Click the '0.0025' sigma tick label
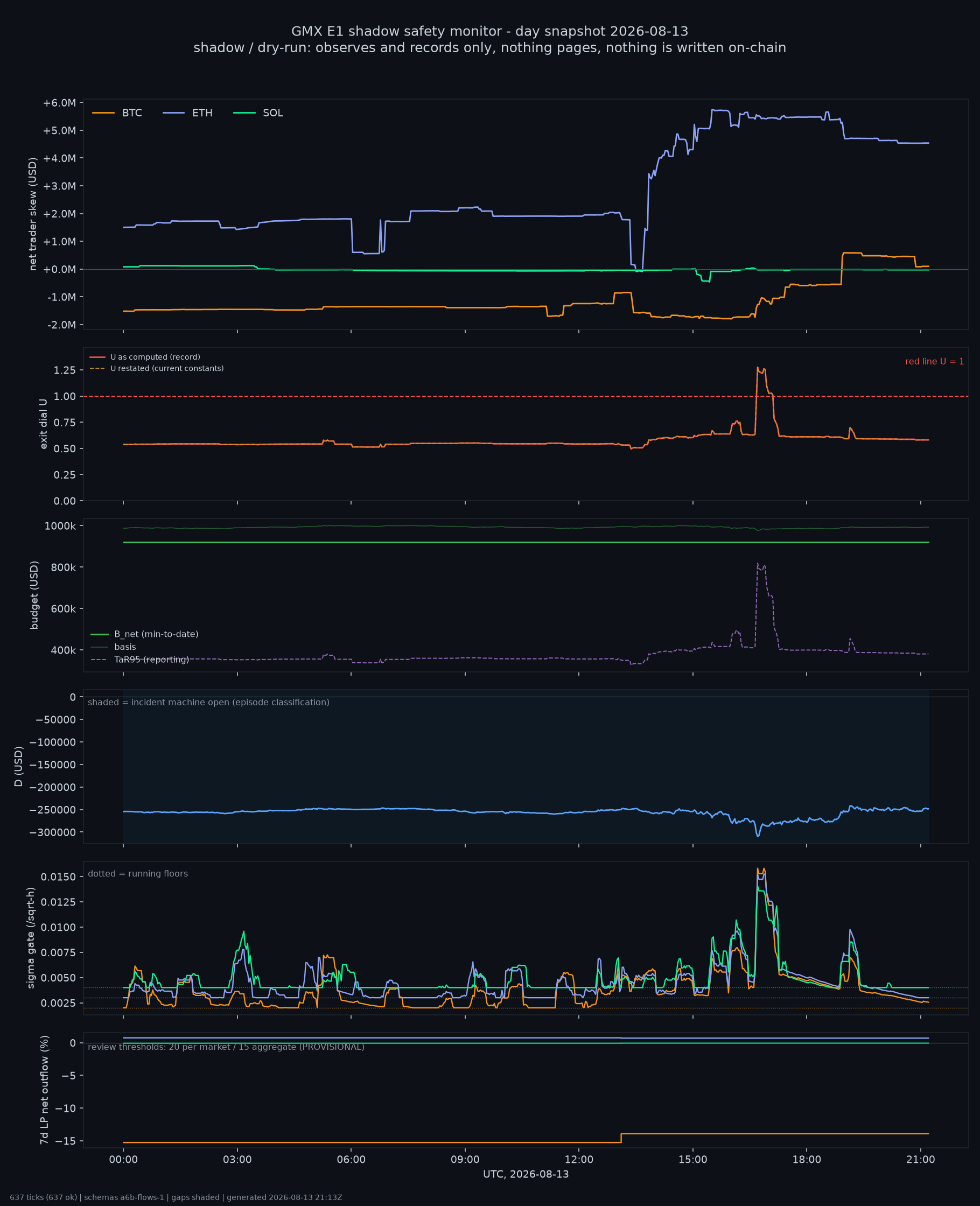980x1206 pixels. (x=59, y=1003)
